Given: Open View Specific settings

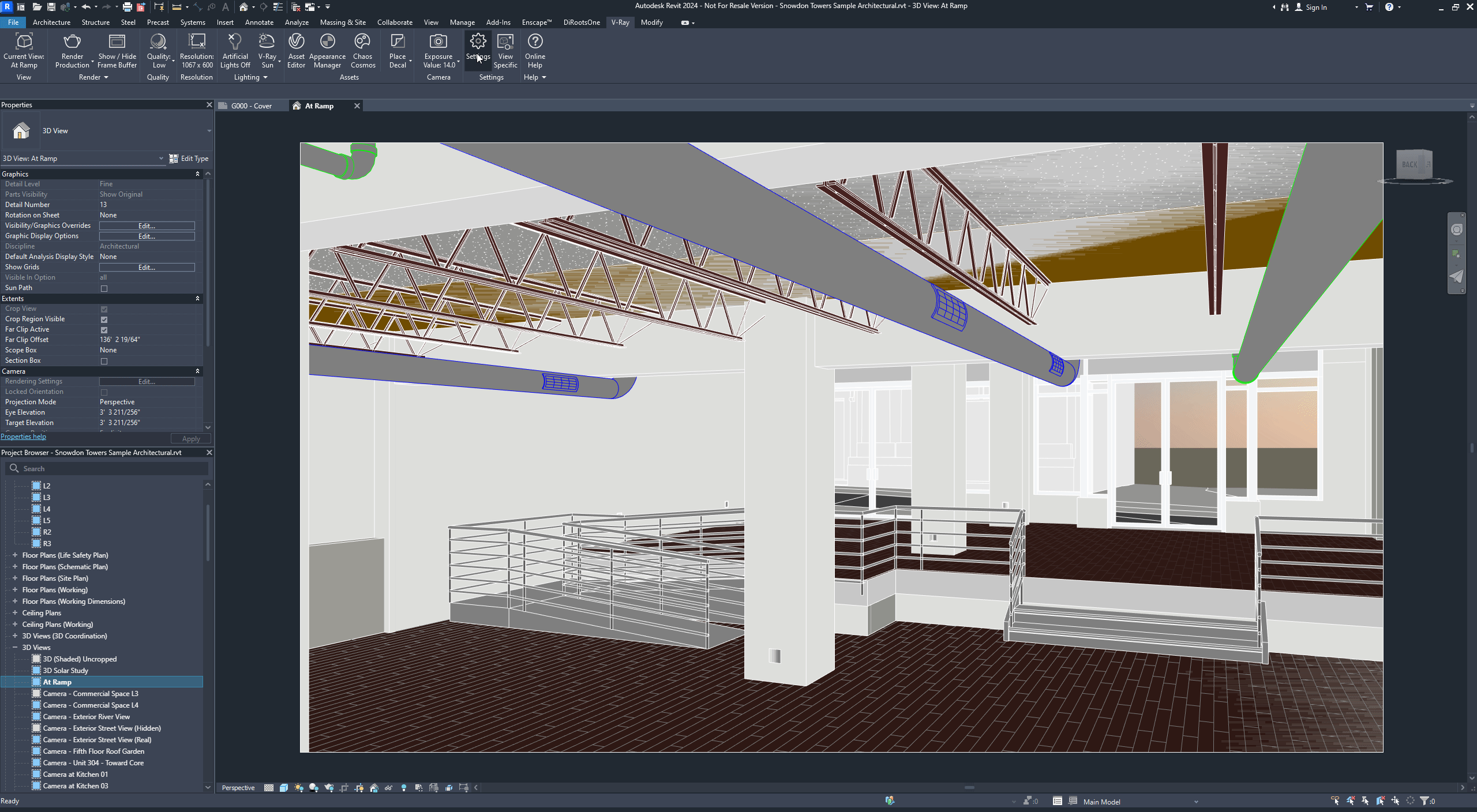Looking at the screenshot, I should (505, 42).
